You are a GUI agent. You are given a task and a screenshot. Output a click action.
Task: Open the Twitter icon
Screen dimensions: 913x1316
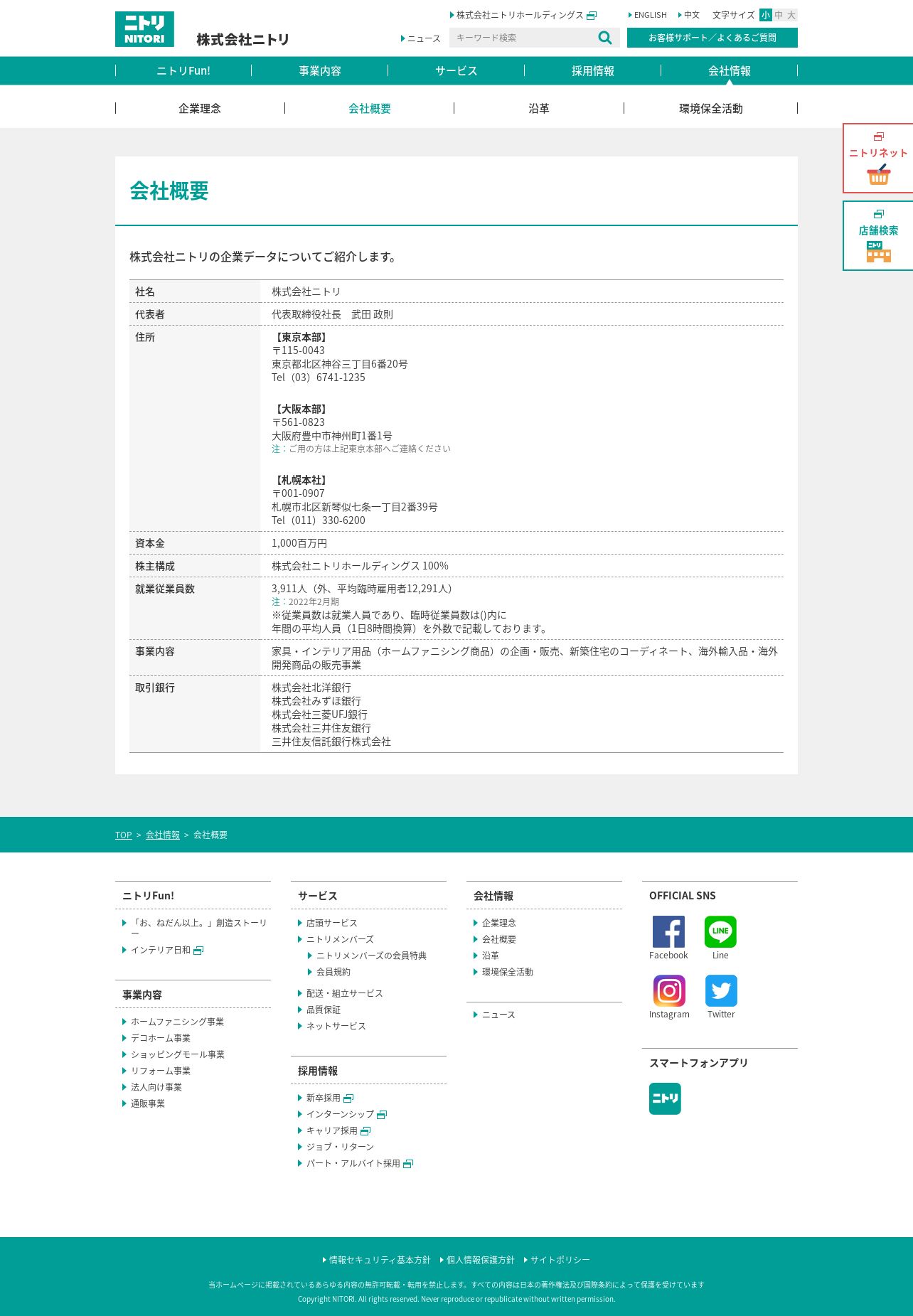(721, 990)
